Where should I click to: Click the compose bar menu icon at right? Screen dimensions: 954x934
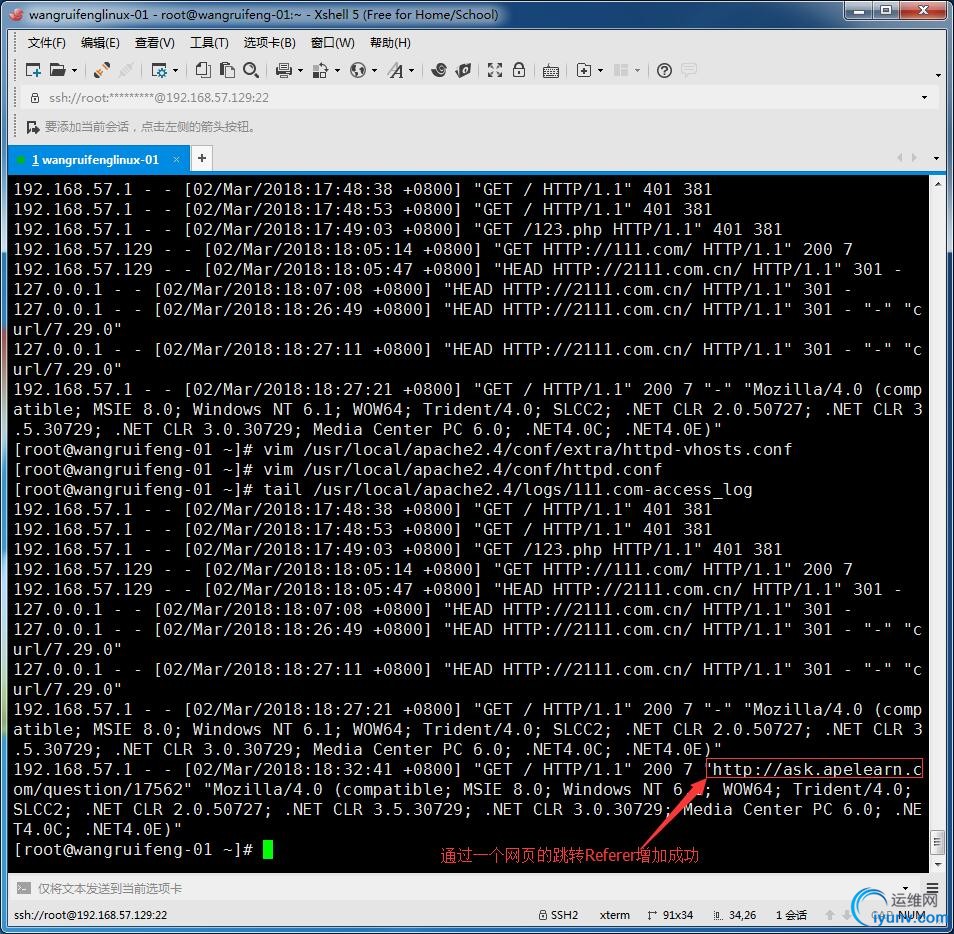(932, 888)
